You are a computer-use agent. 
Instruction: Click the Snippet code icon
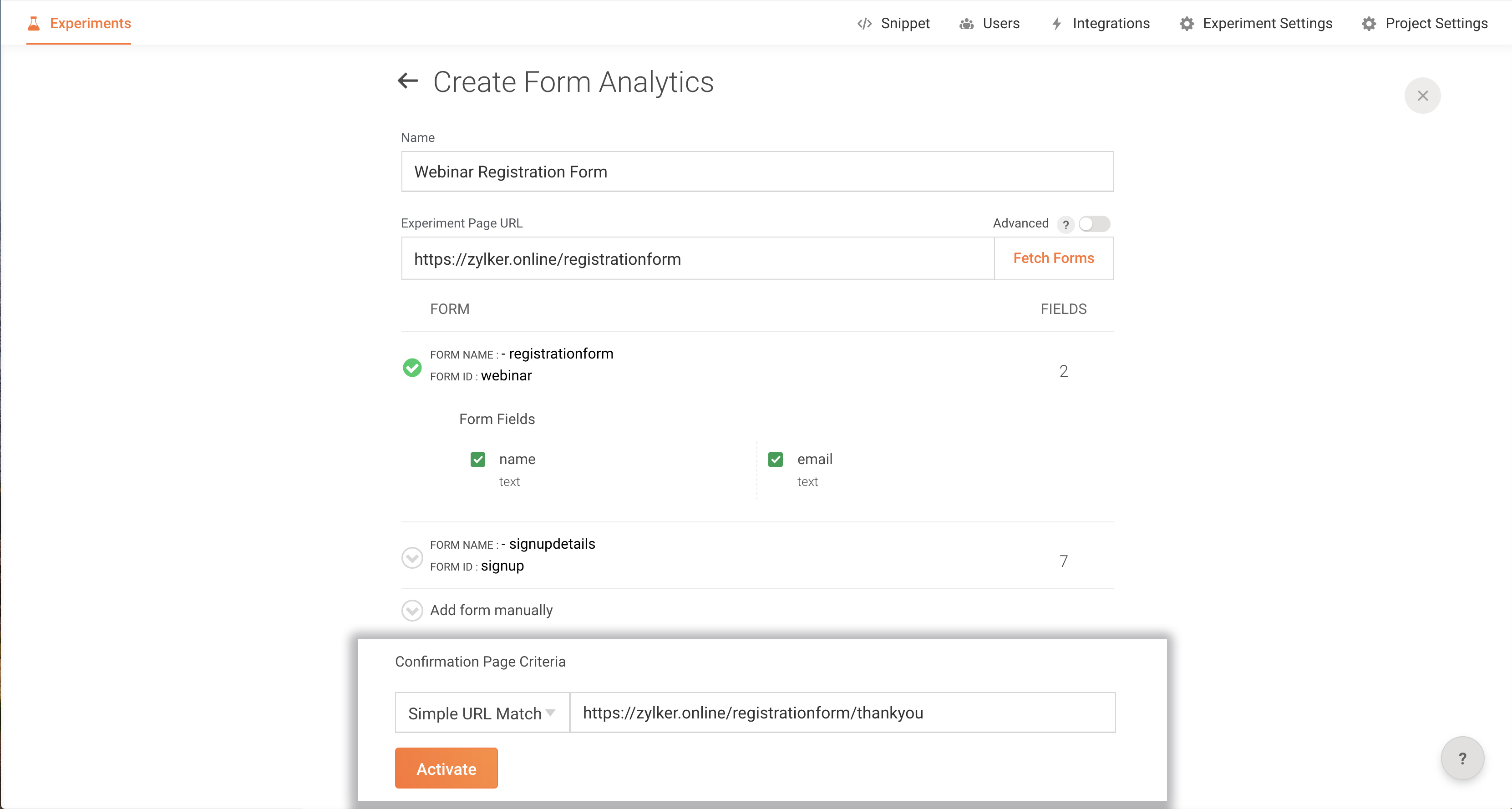tap(864, 24)
